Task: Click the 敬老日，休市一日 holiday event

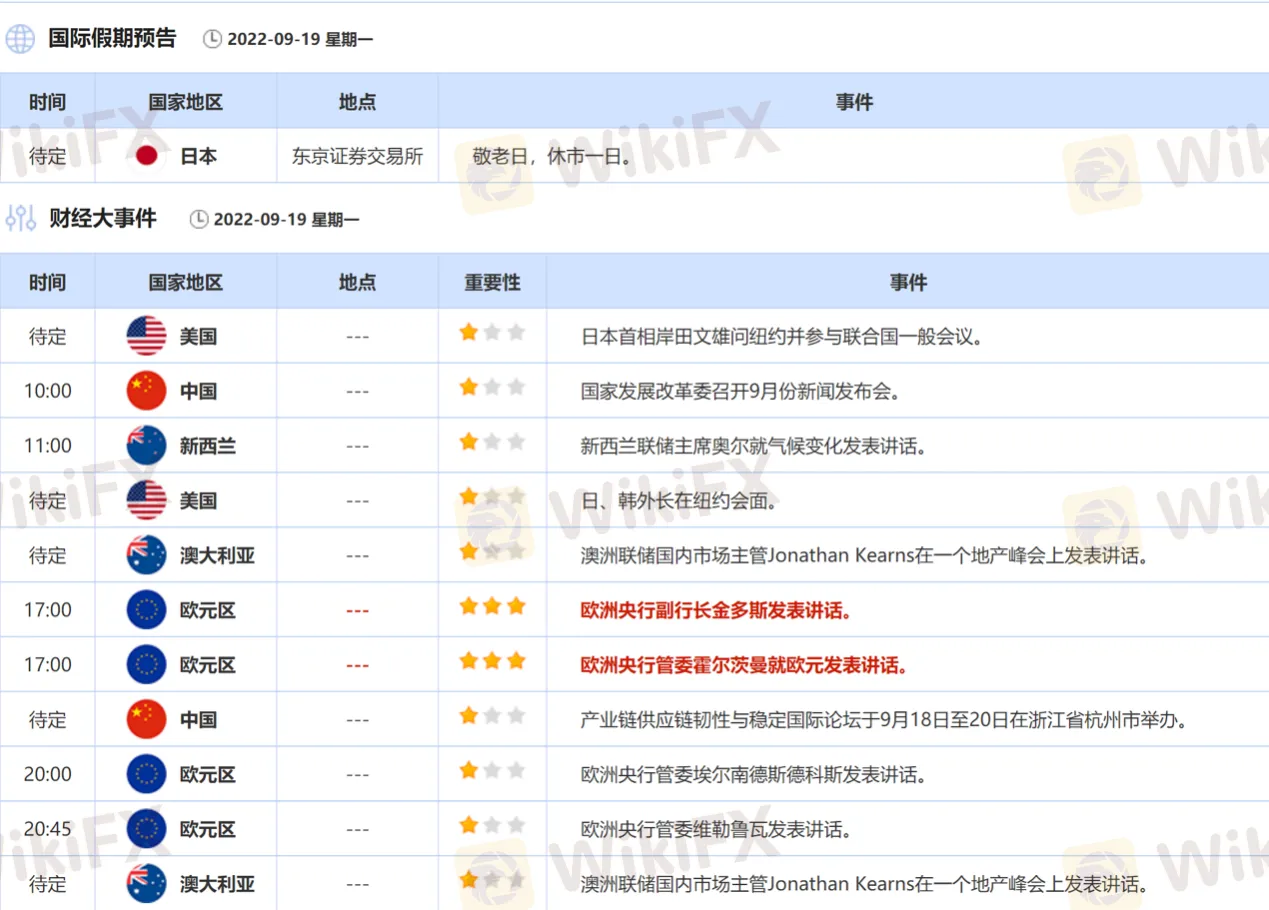Action: [x=552, y=156]
